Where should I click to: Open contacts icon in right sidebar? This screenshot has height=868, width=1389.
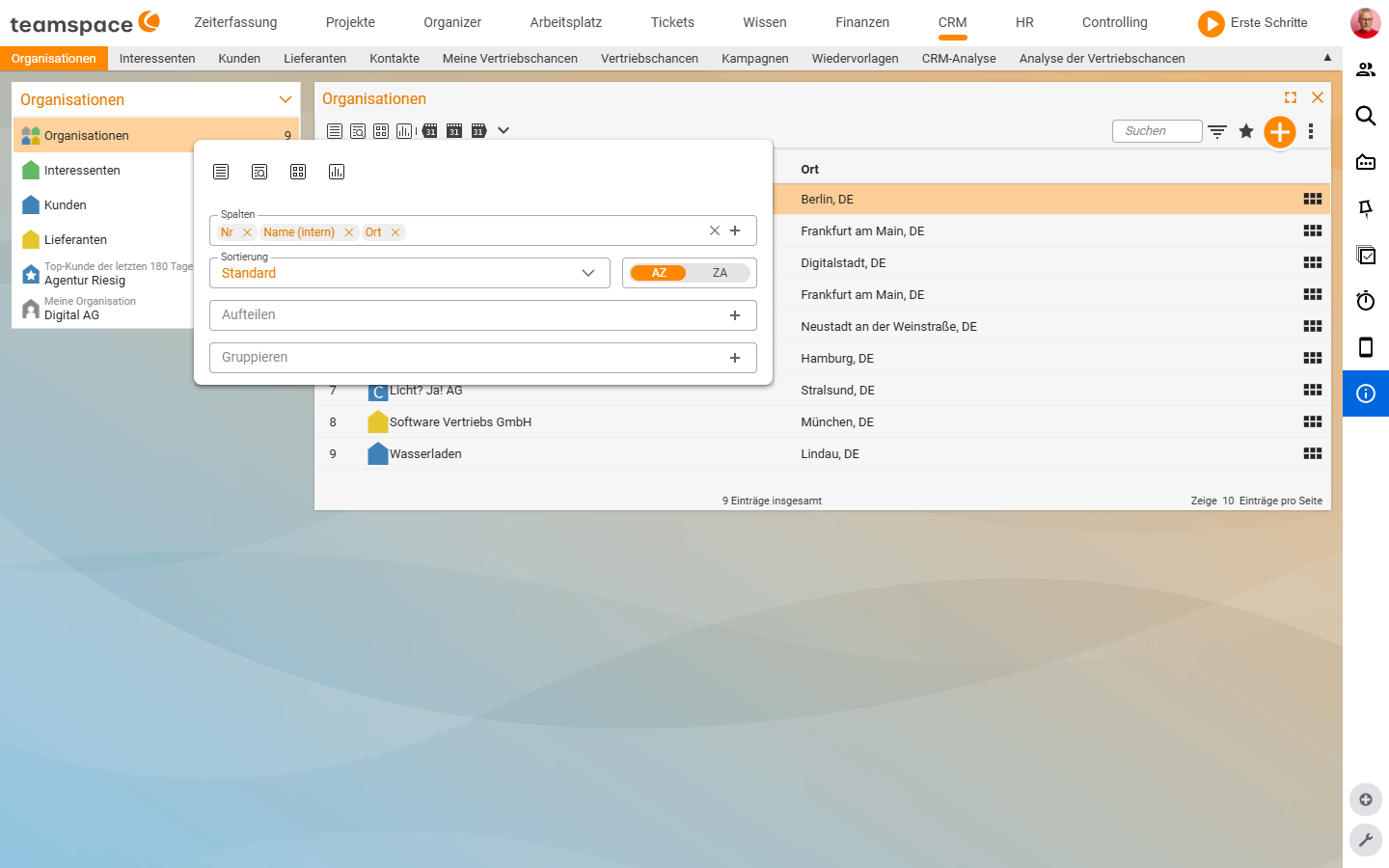pos(1366,69)
